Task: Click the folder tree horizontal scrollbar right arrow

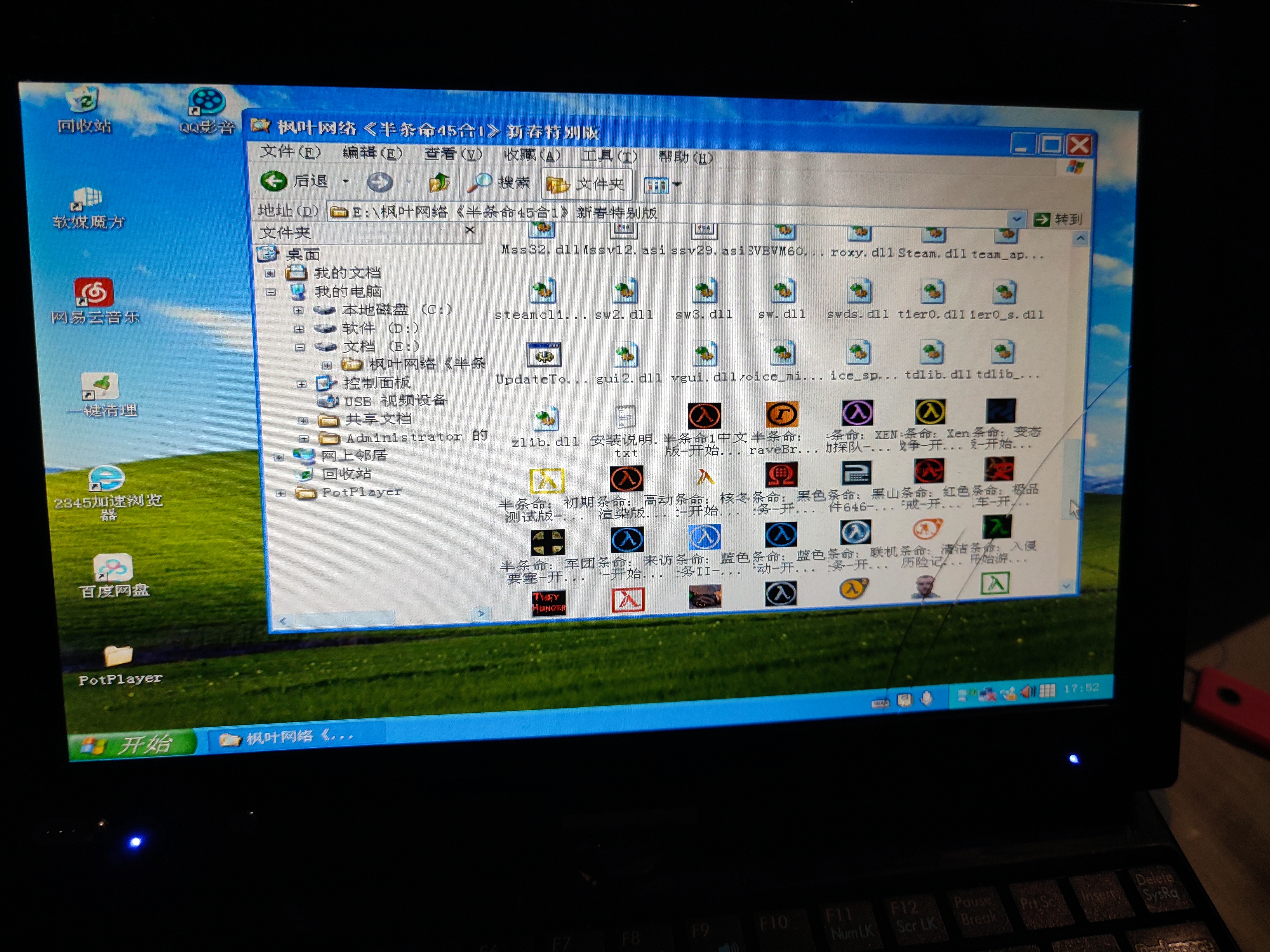Action: 481,613
